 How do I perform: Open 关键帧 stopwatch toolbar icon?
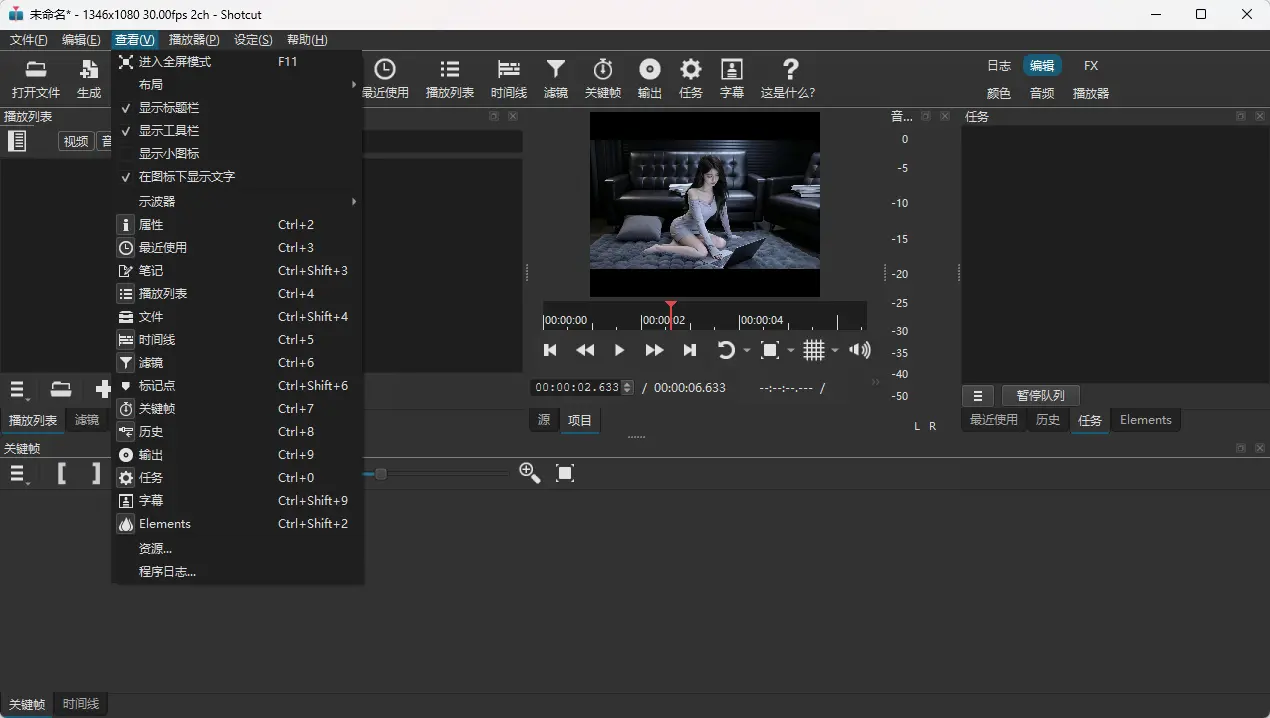click(x=603, y=78)
